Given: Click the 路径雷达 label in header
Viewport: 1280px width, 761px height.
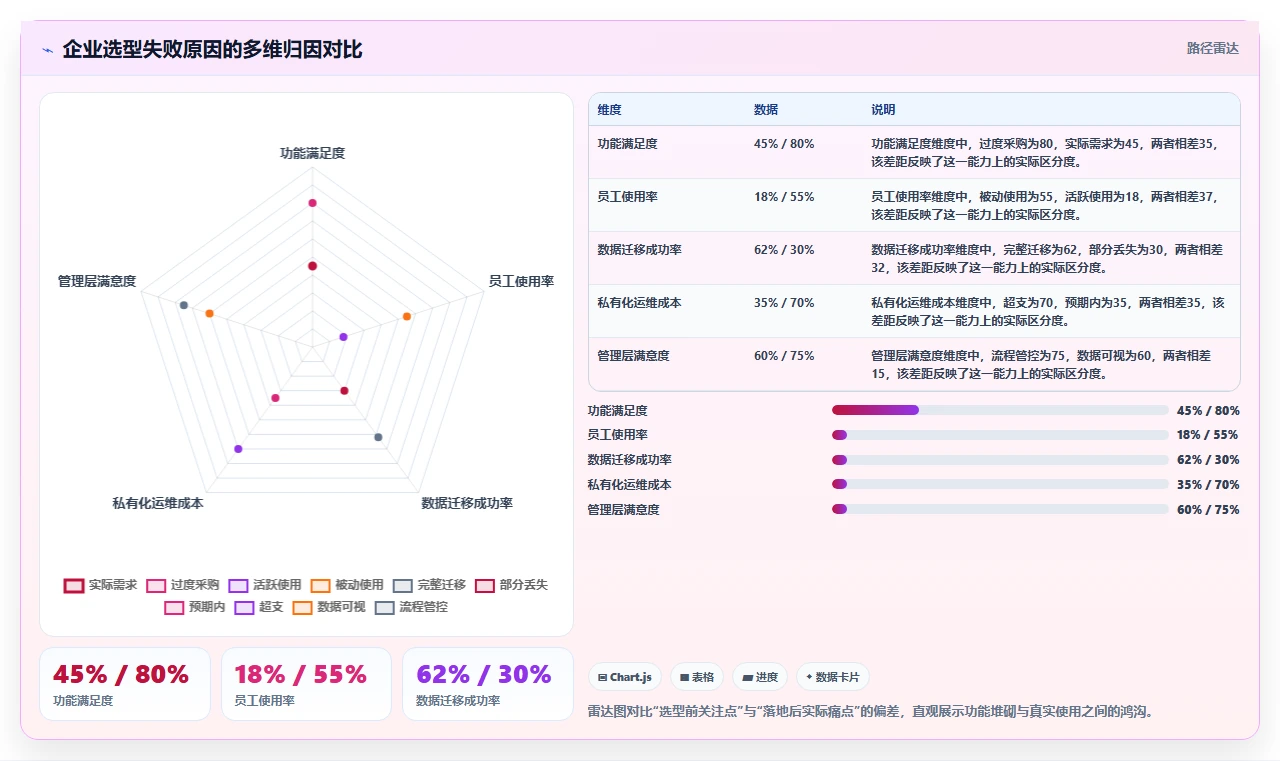Looking at the screenshot, I should click(x=1213, y=48).
